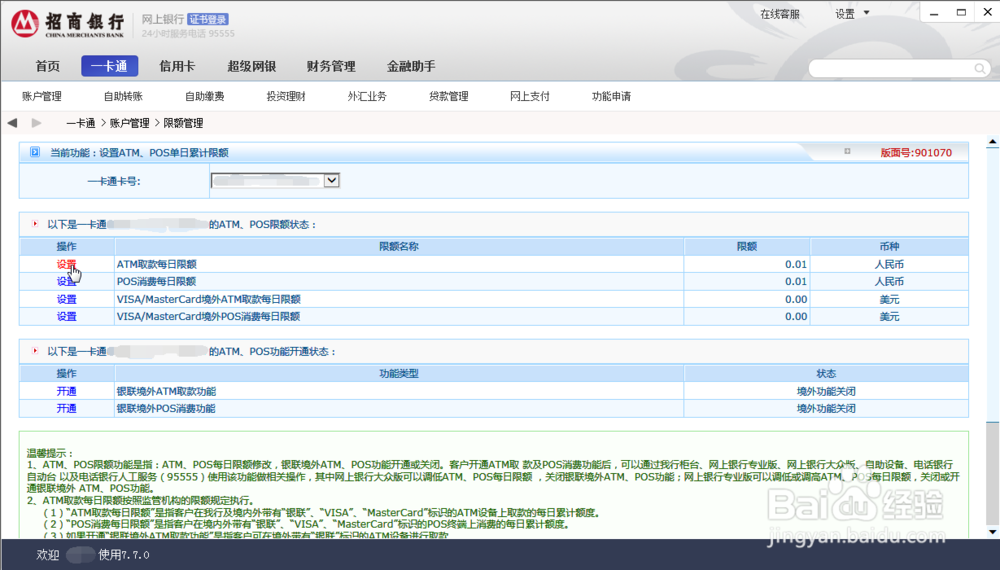The width and height of the screenshot is (1000, 570).
Task: Open the 自助缴费 submenu
Action: [x=205, y=96]
